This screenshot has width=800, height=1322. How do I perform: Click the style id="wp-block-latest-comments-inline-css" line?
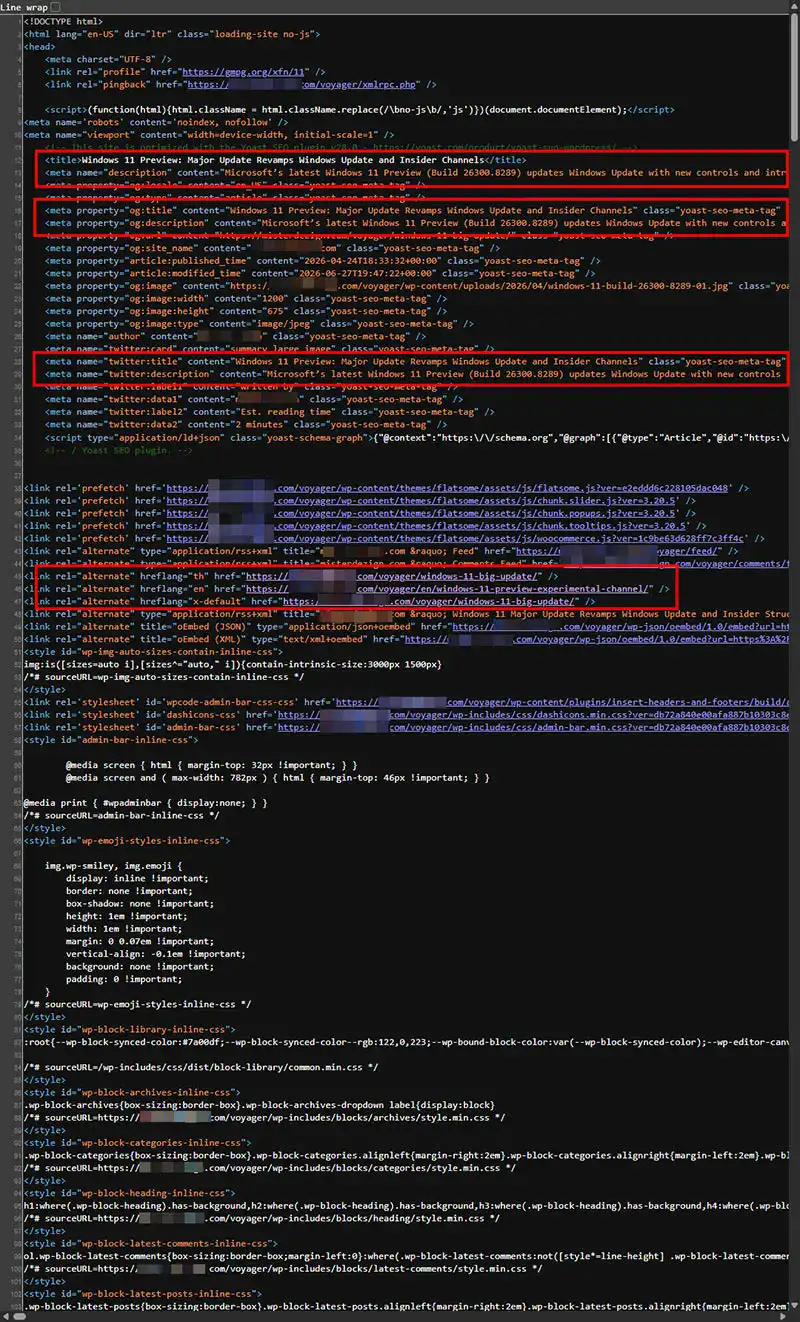152,1243
